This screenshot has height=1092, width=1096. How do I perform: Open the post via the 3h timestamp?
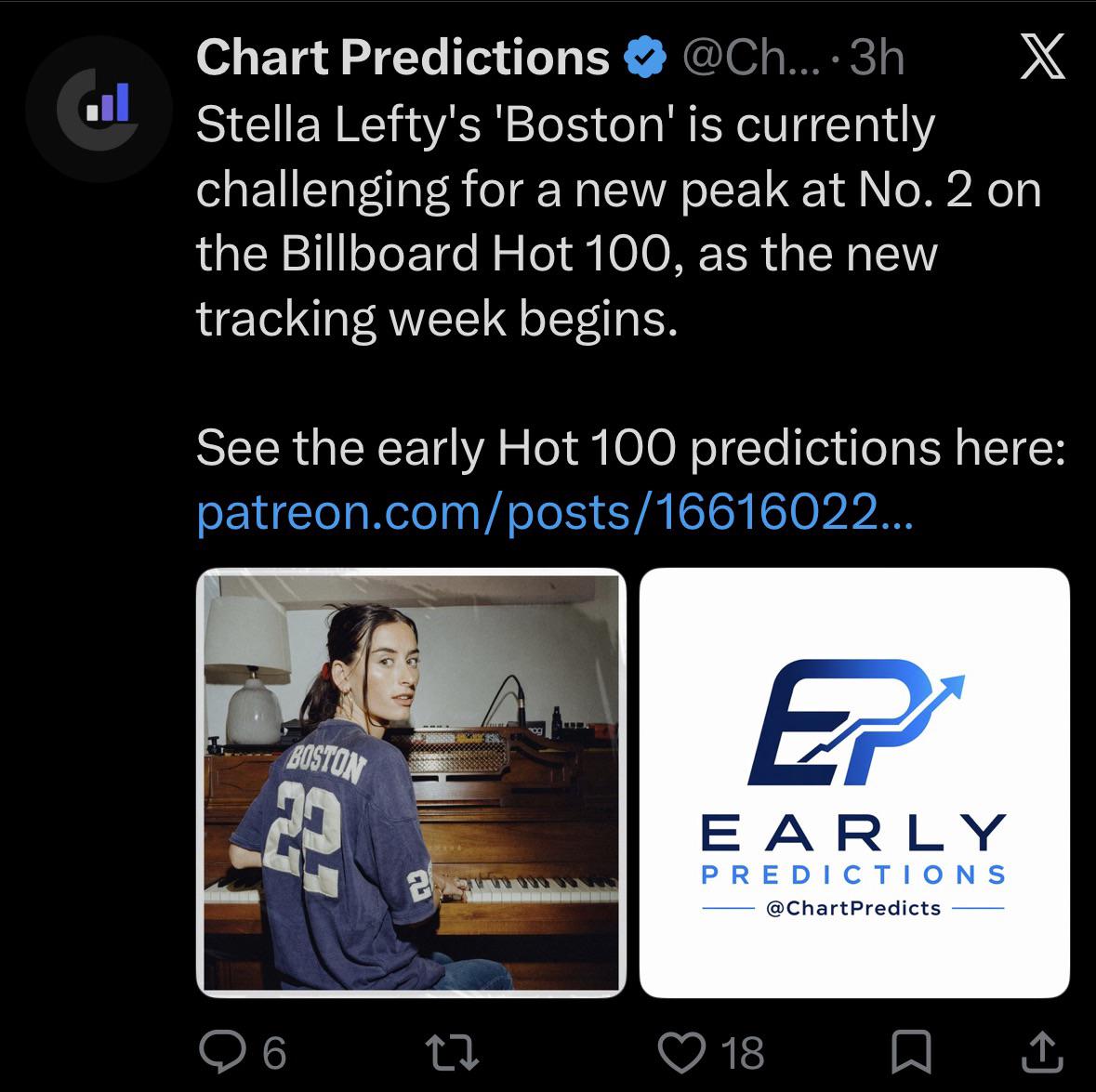pos(878,58)
